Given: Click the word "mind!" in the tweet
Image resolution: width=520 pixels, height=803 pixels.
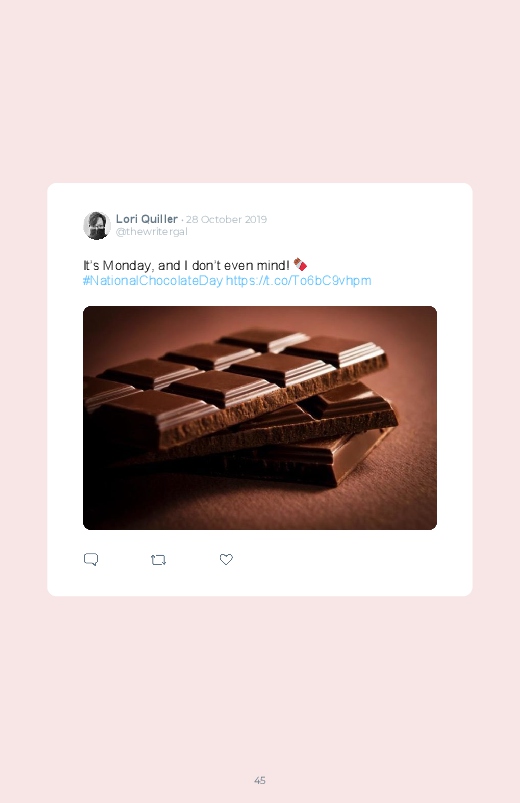Looking at the screenshot, I should coord(273,265).
